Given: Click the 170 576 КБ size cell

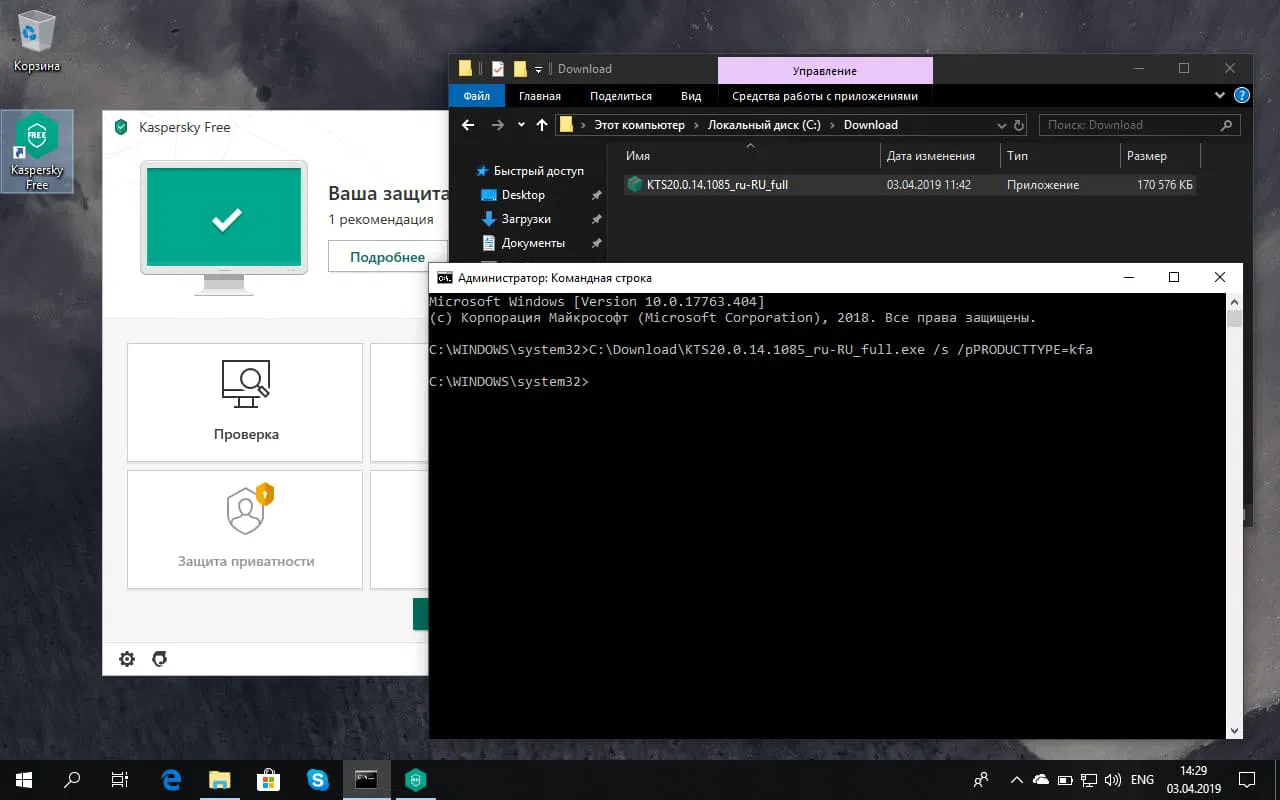Looking at the screenshot, I should coord(1165,185).
